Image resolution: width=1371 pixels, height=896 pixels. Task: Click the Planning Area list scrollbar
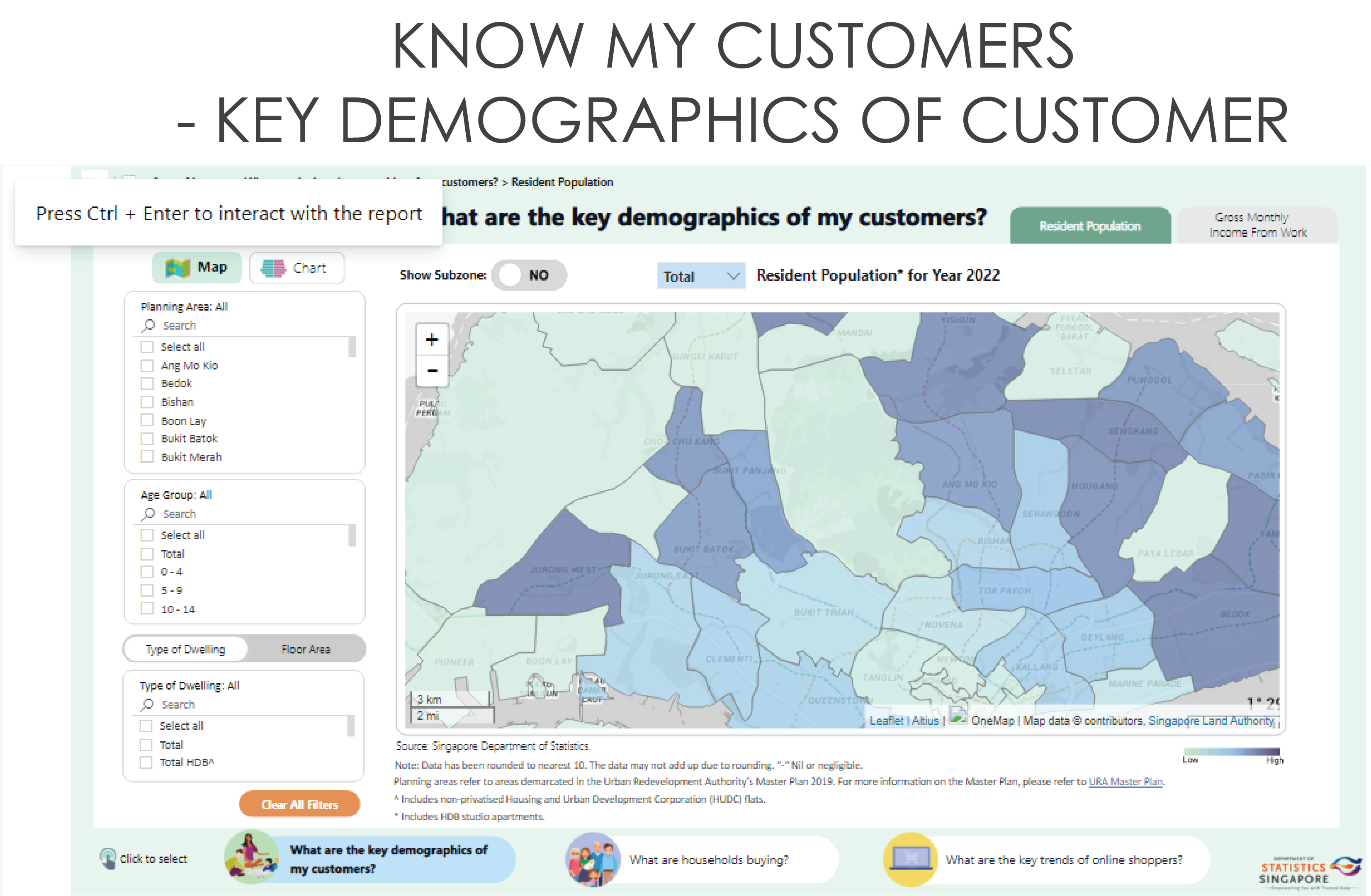(351, 347)
